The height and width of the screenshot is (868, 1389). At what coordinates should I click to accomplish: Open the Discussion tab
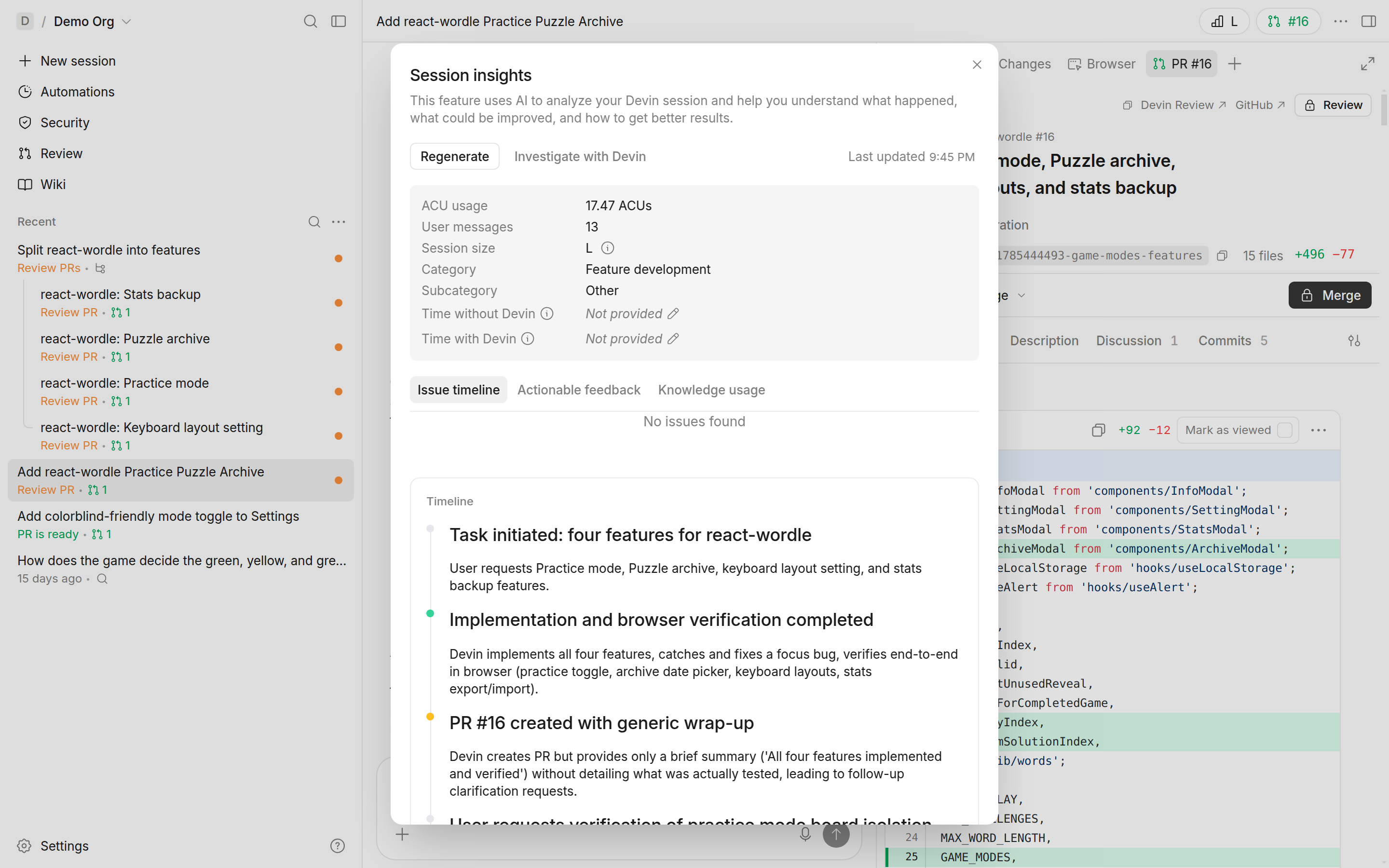click(x=1136, y=340)
